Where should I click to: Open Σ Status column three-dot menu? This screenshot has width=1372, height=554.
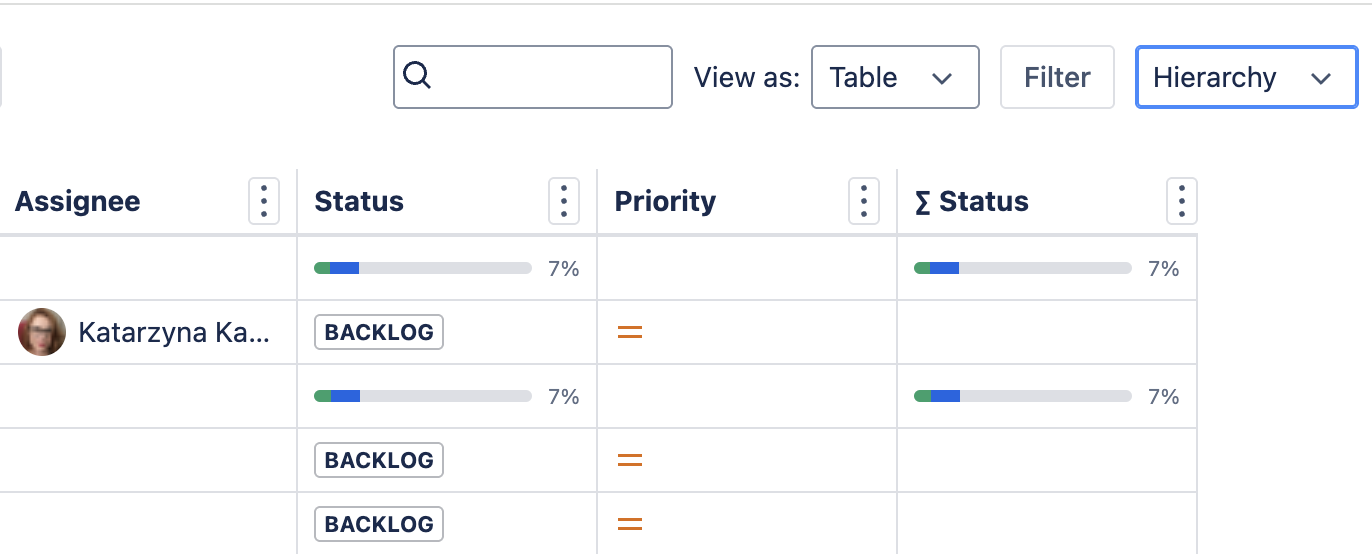(1181, 202)
